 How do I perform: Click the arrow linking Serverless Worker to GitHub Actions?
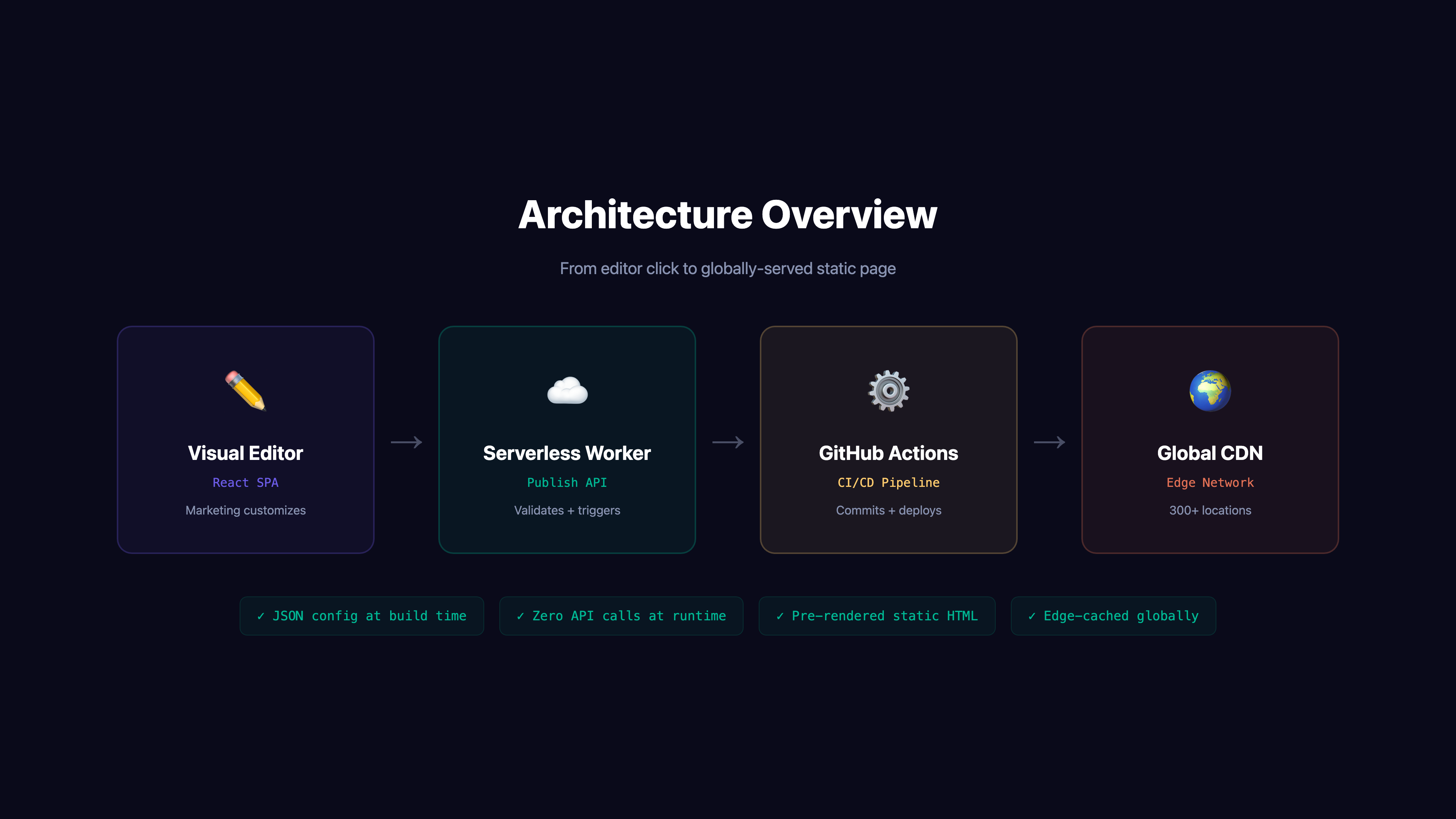(x=728, y=442)
